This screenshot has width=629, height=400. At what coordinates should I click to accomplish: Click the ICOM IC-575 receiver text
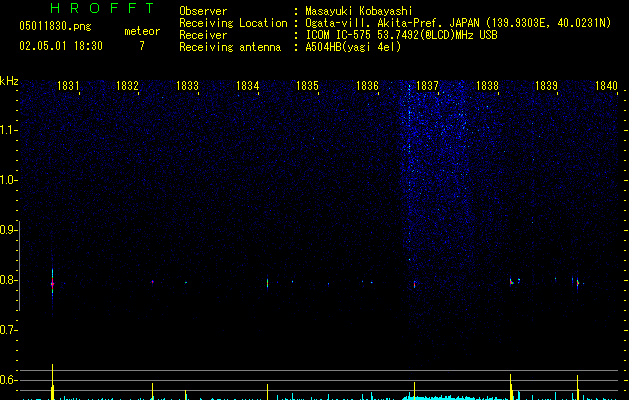(x=401, y=35)
